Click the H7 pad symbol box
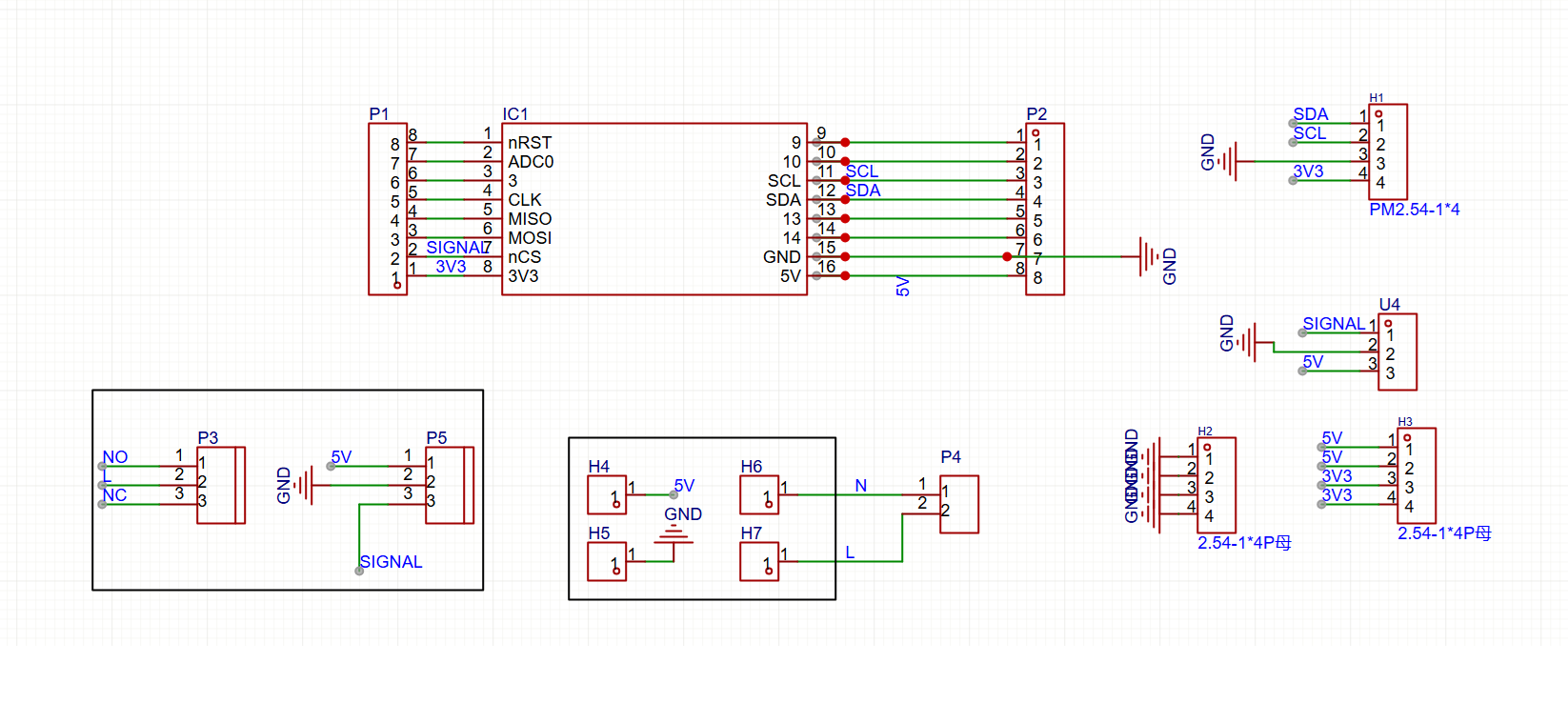Screen dimensions: 1568x703 tap(759, 562)
